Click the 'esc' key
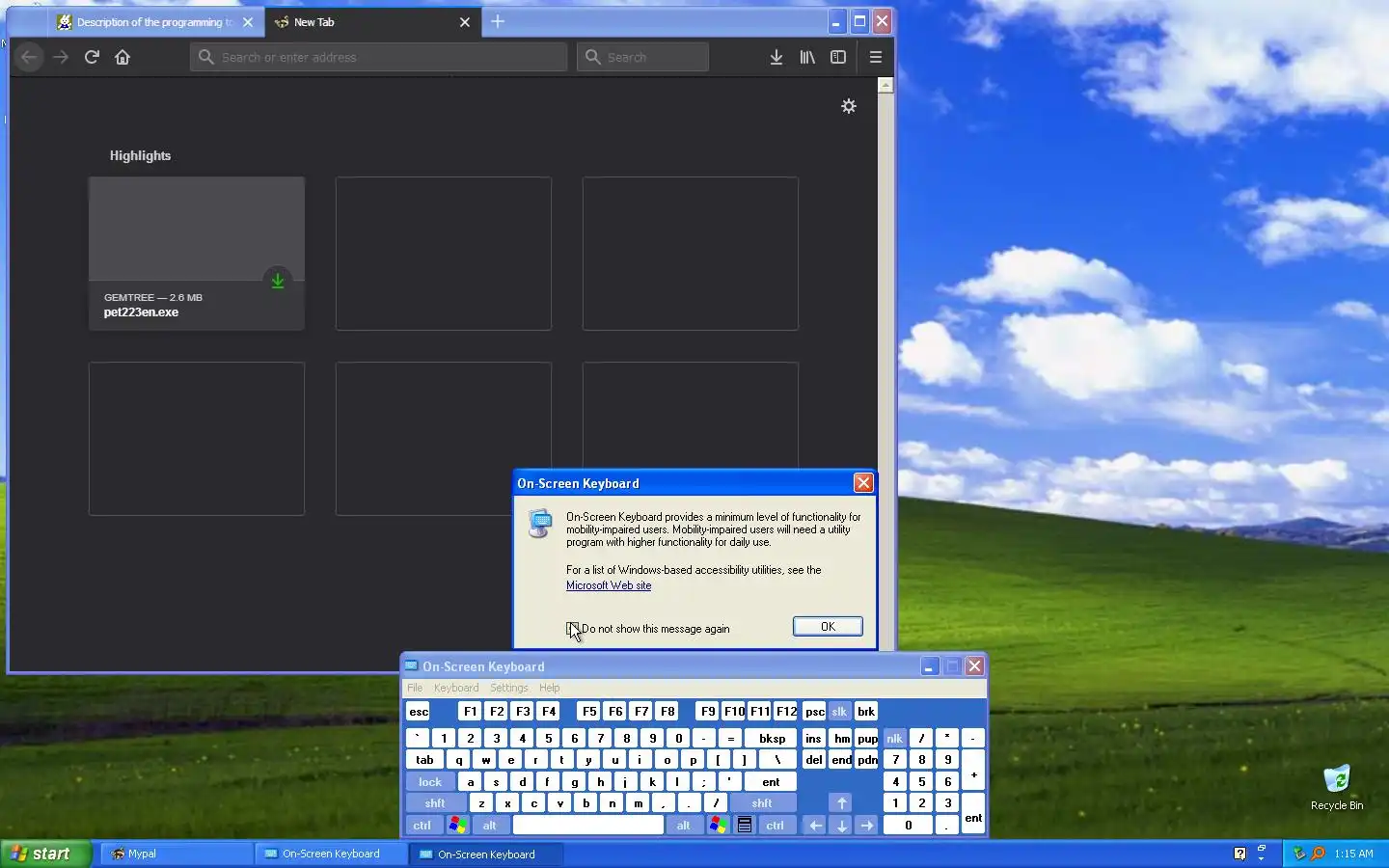Image resolution: width=1389 pixels, height=868 pixels. point(419,712)
